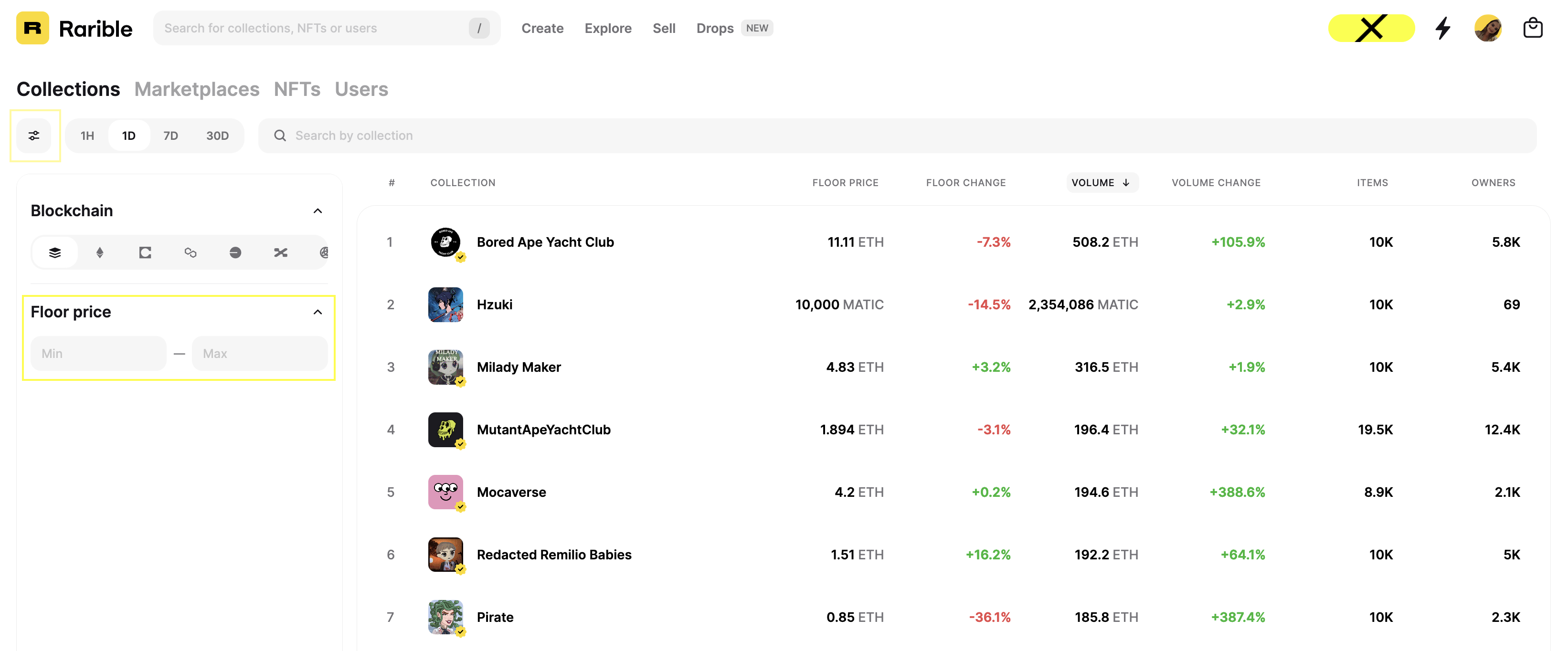This screenshot has height=651, width=1568.
Task: Switch to the NFTs tab
Action: tap(297, 89)
